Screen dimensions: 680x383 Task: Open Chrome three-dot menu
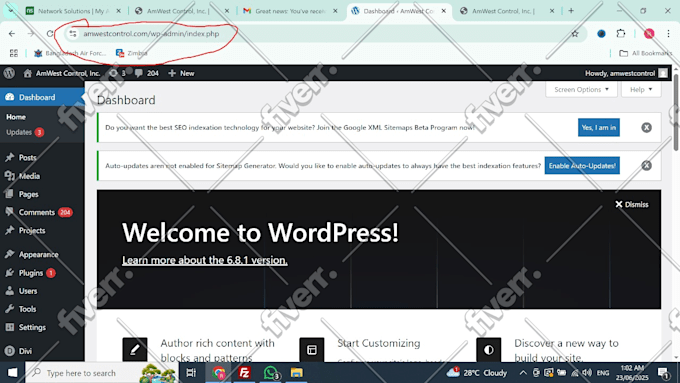668,33
